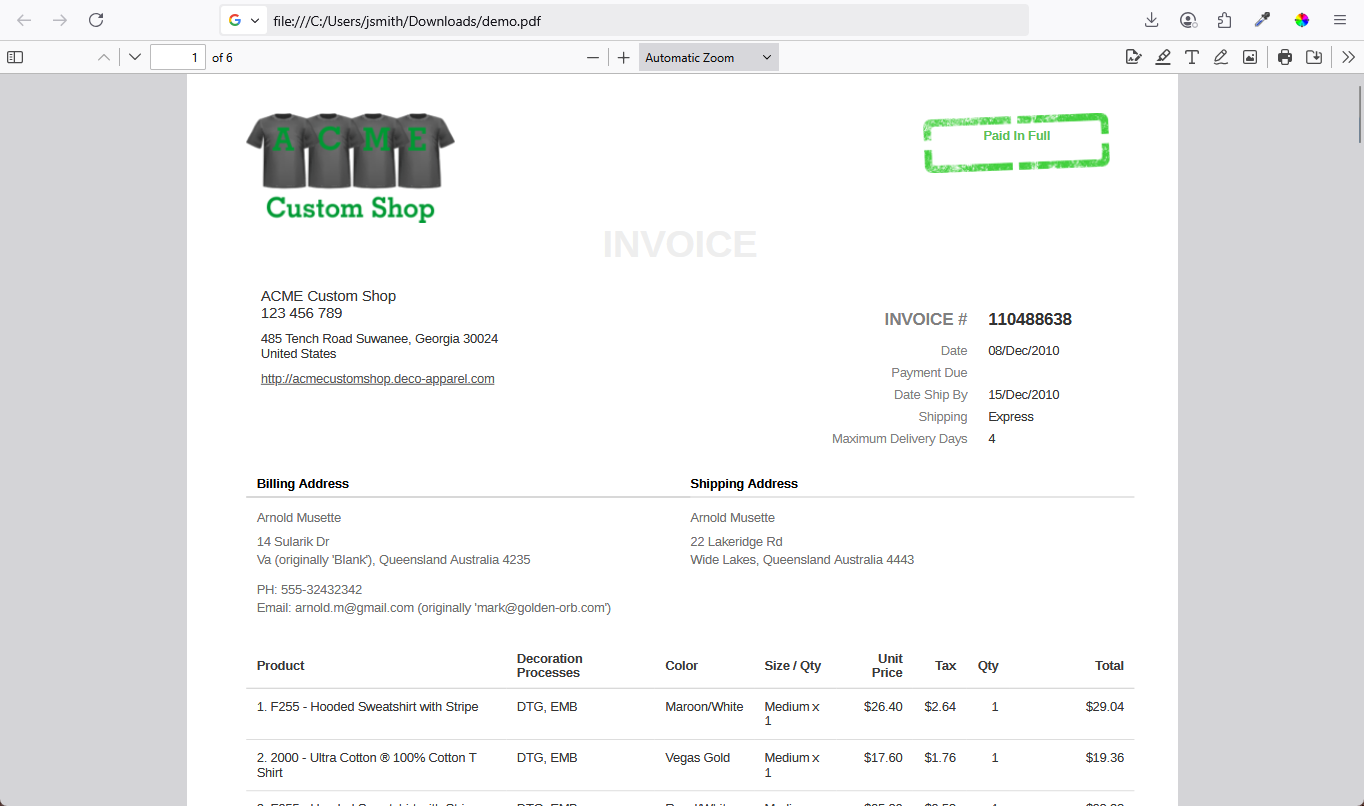The height and width of the screenshot is (806, 1364).
Task: Select the add Image tool
Action: [x=1250, y=58]
